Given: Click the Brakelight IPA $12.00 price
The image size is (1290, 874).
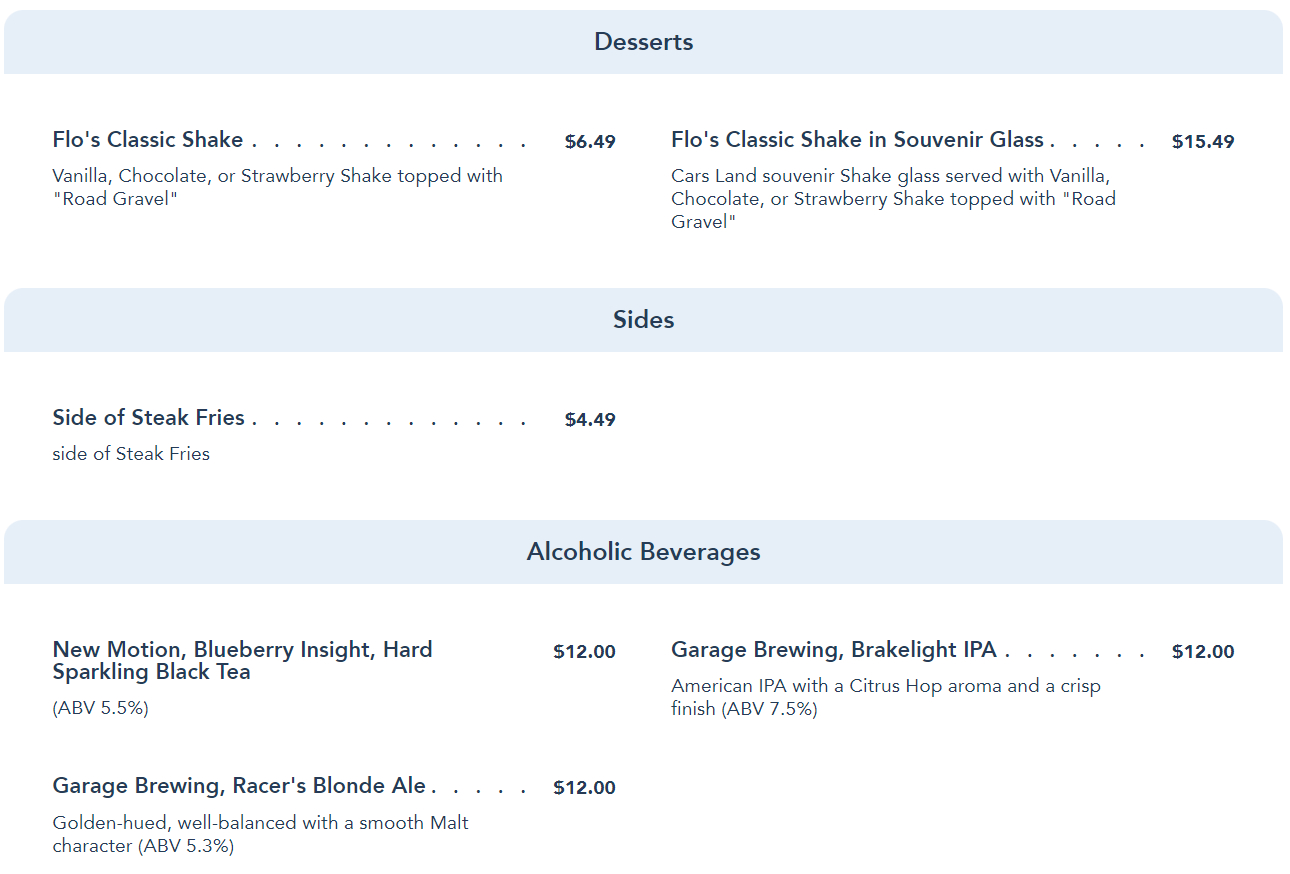Looking at the screenshot, I should pyautogui.click(x=1203, y=652).
